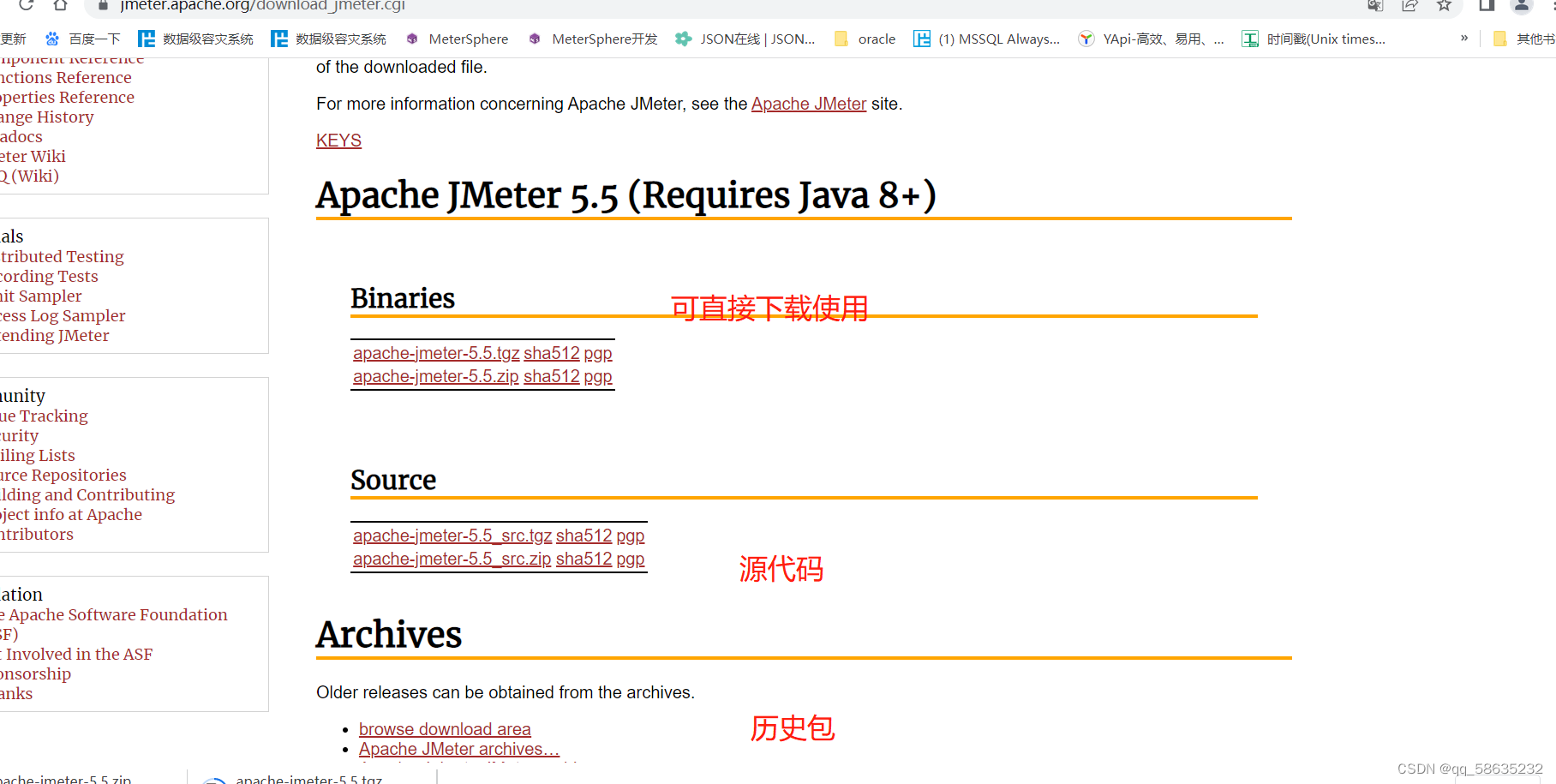The width and height of the screenshot is (1556, 784).
Task: Open Project info at Apache link
Action: tap(71, 515)
